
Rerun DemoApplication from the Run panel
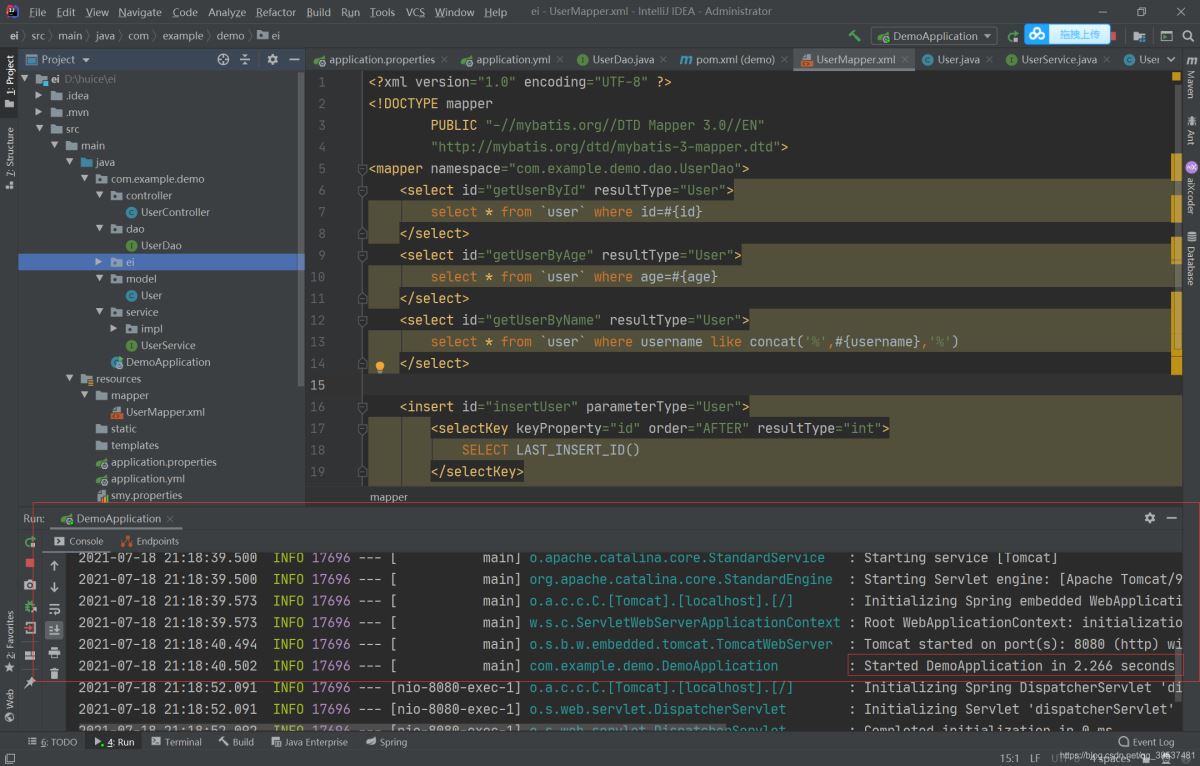tap(30, 542)
